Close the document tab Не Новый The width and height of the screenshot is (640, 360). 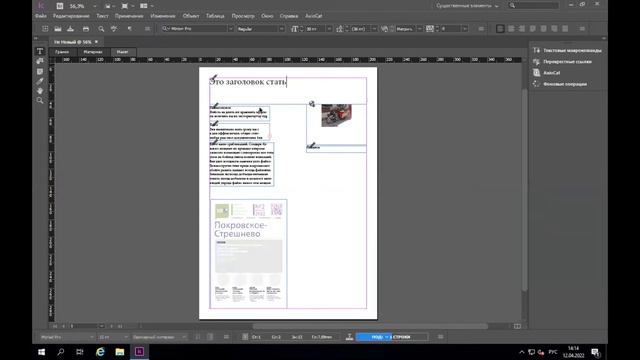click(96, 42)
